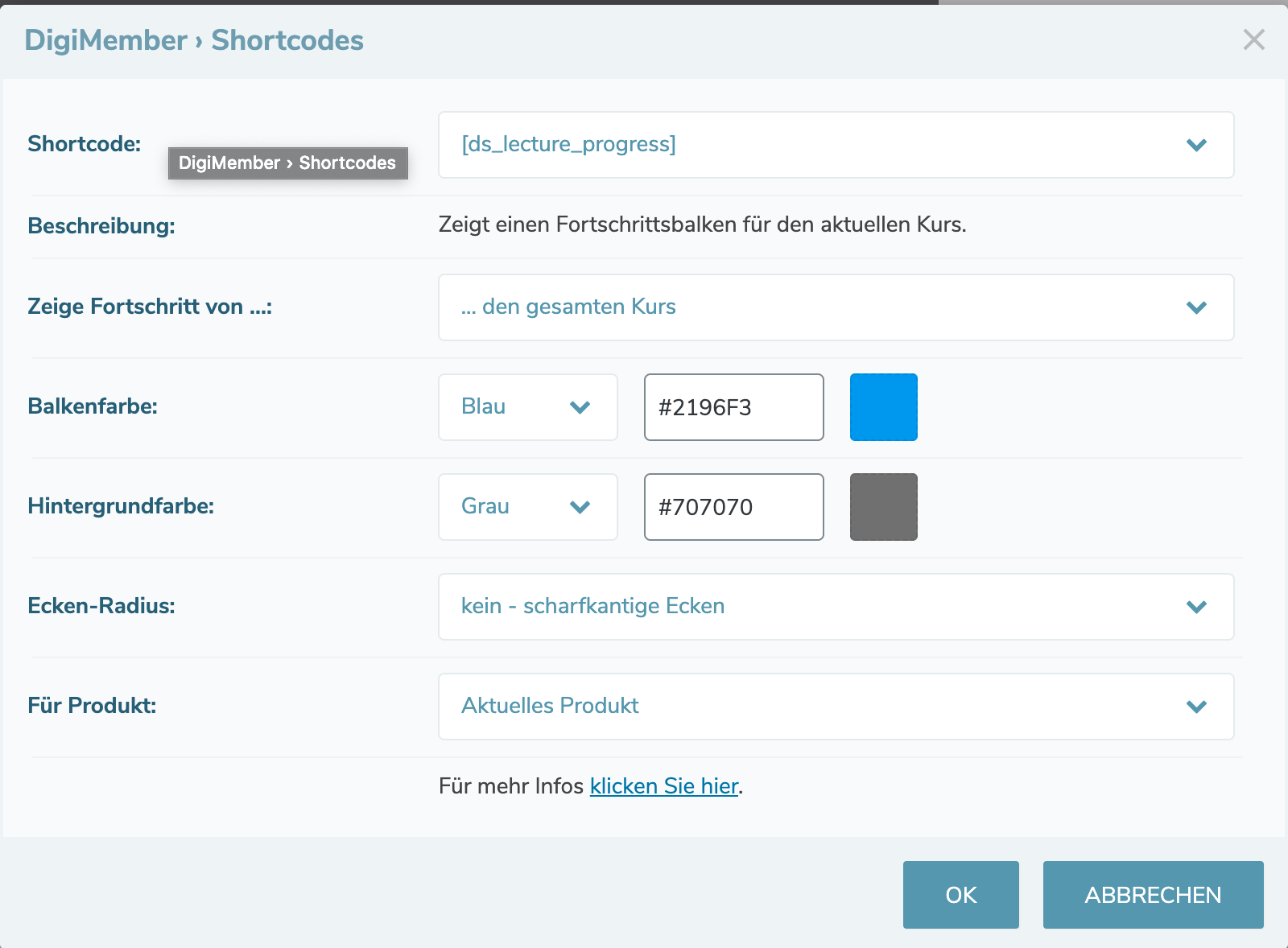Close the Shortcodes dialog with the X

1253,39
